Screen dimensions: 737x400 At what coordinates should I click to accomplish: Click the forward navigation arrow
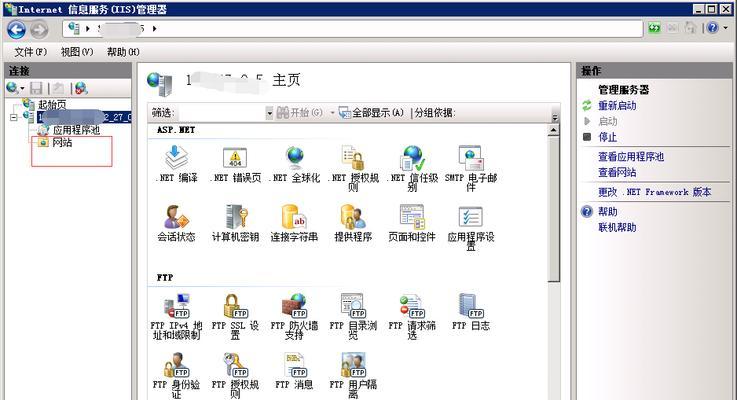39,30
